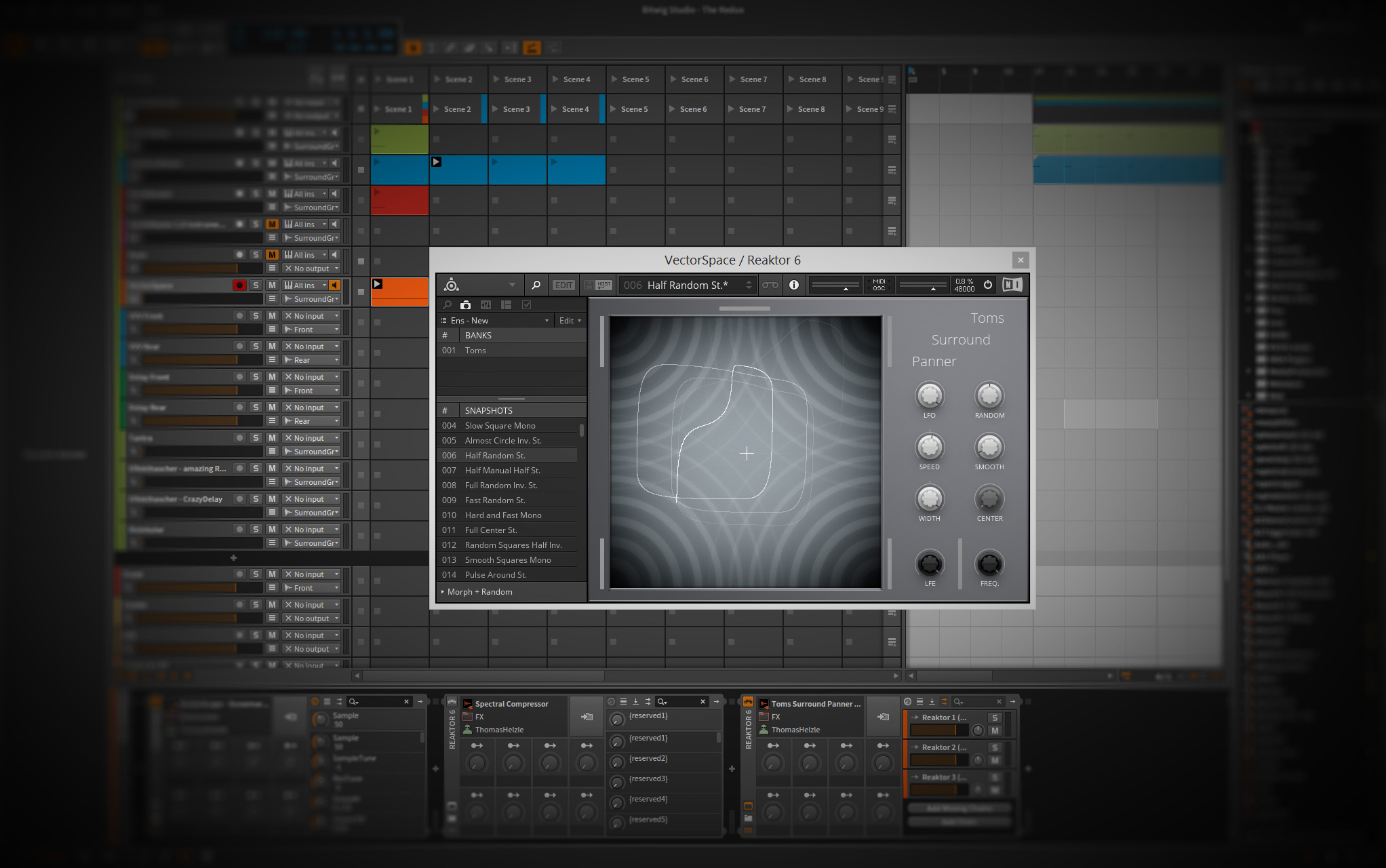1386x868 pixels.
Task: Add device between Spectral Compressor and Panner
Action: coord(732,768)
